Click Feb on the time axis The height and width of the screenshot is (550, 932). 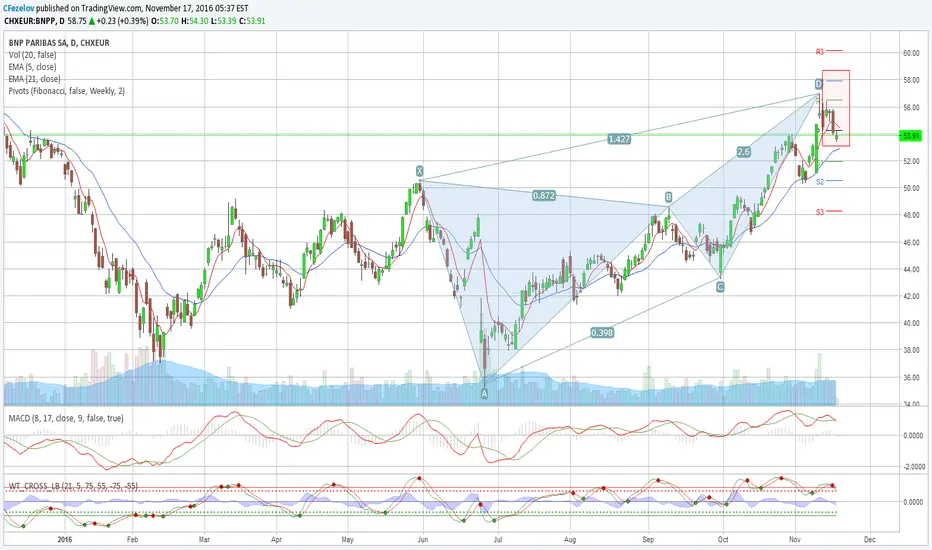(132, 540)
